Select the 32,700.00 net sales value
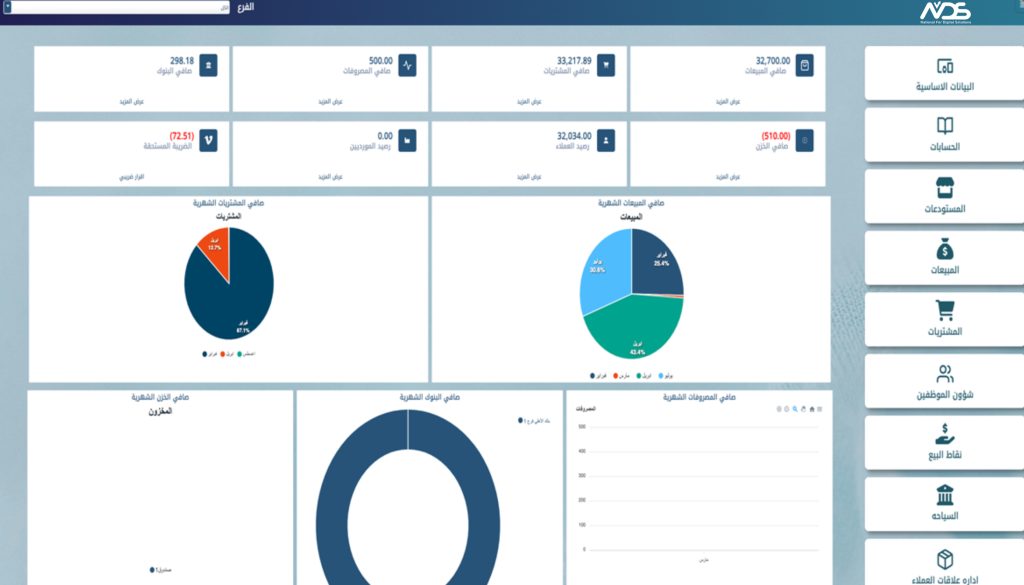 click(x=773, y=61)
